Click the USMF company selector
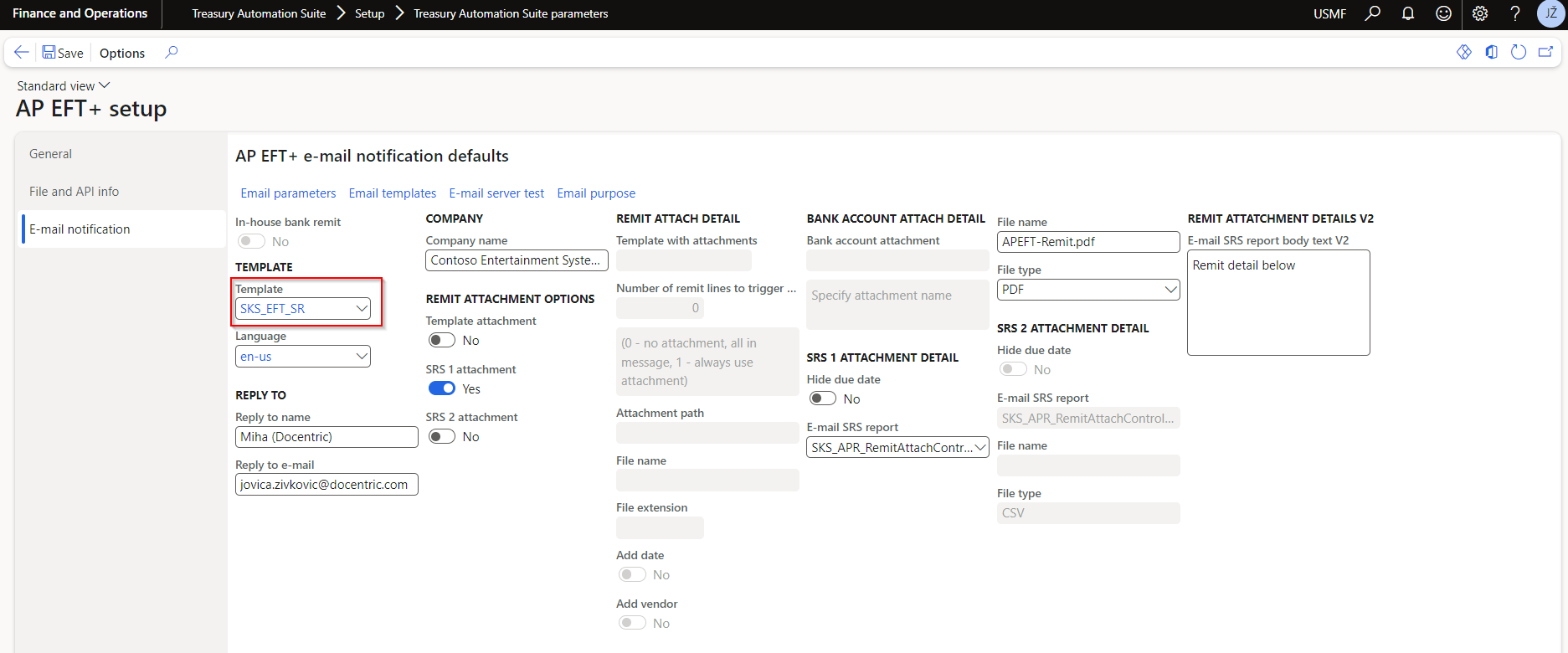 coord(1329,13)
